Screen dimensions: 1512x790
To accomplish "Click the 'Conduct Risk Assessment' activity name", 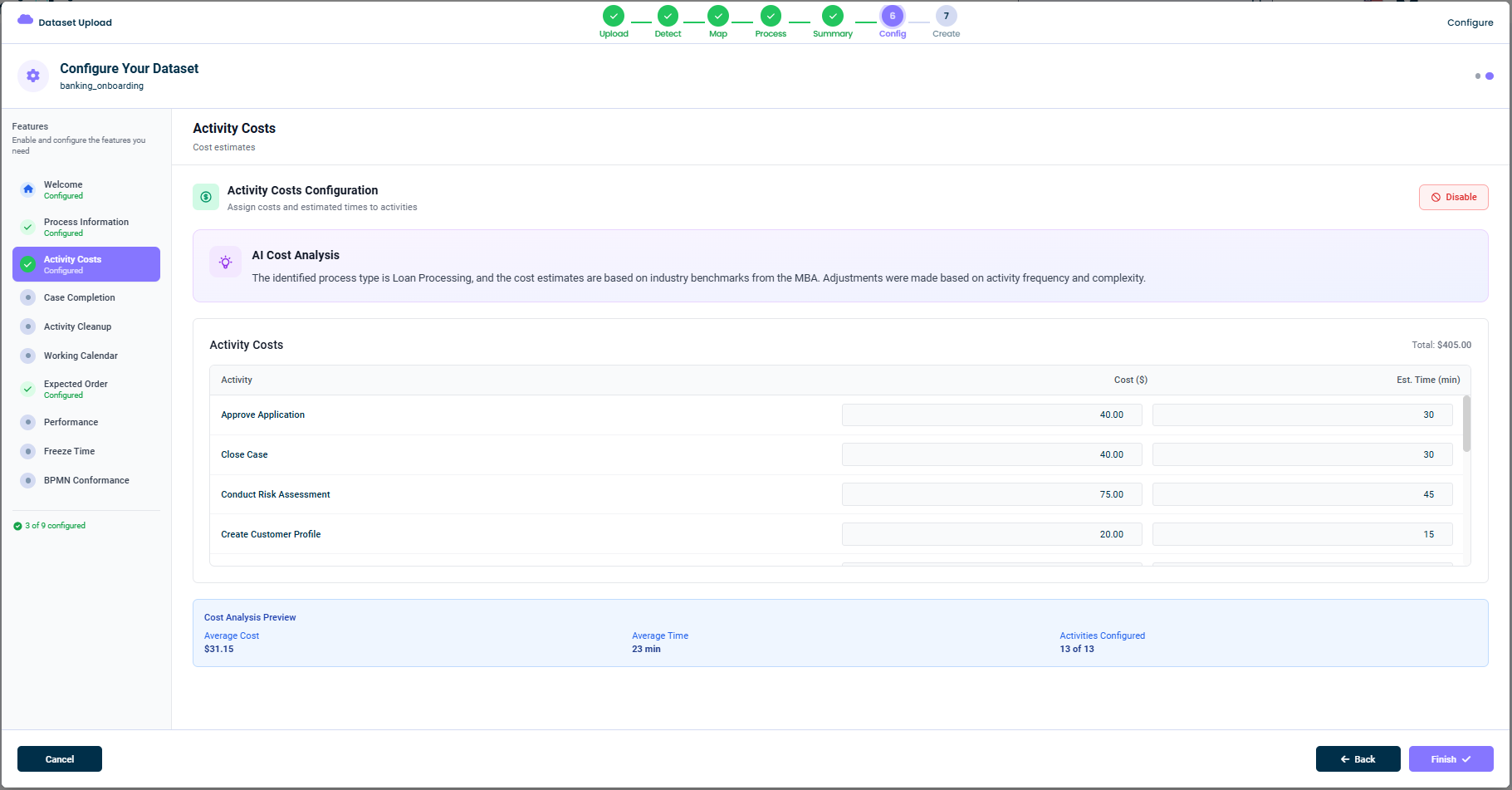I will (x=276, y=494).
